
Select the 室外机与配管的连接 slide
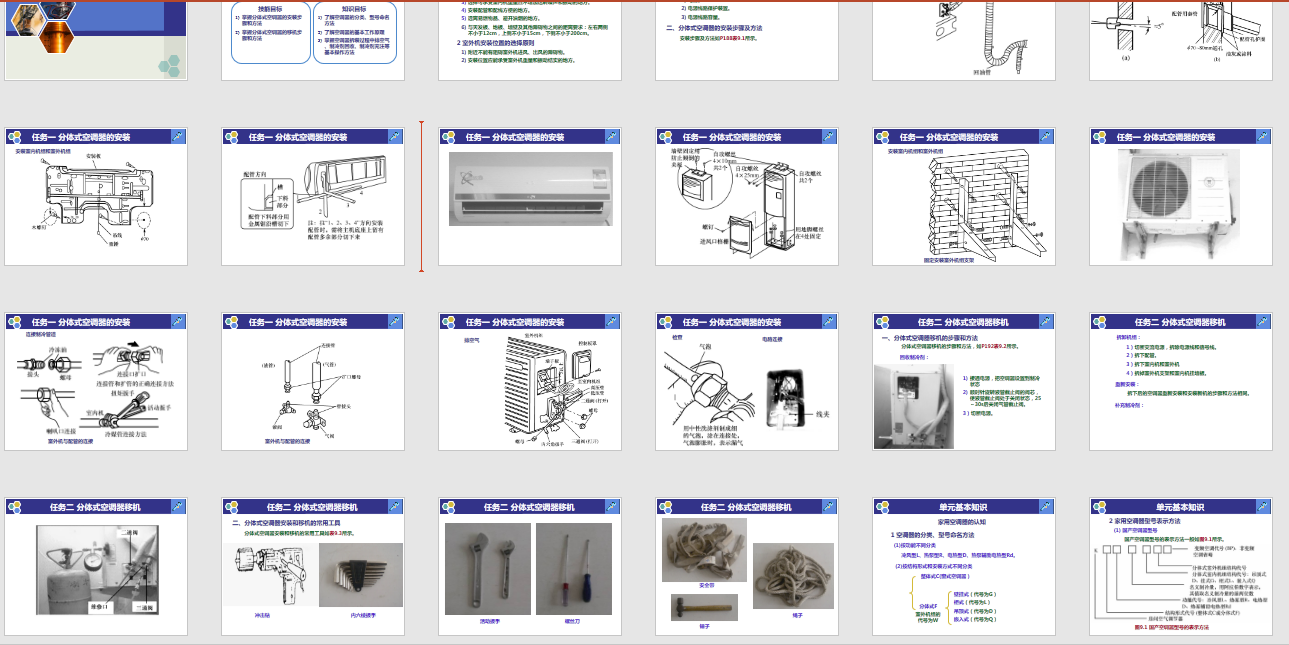[313, 382]
